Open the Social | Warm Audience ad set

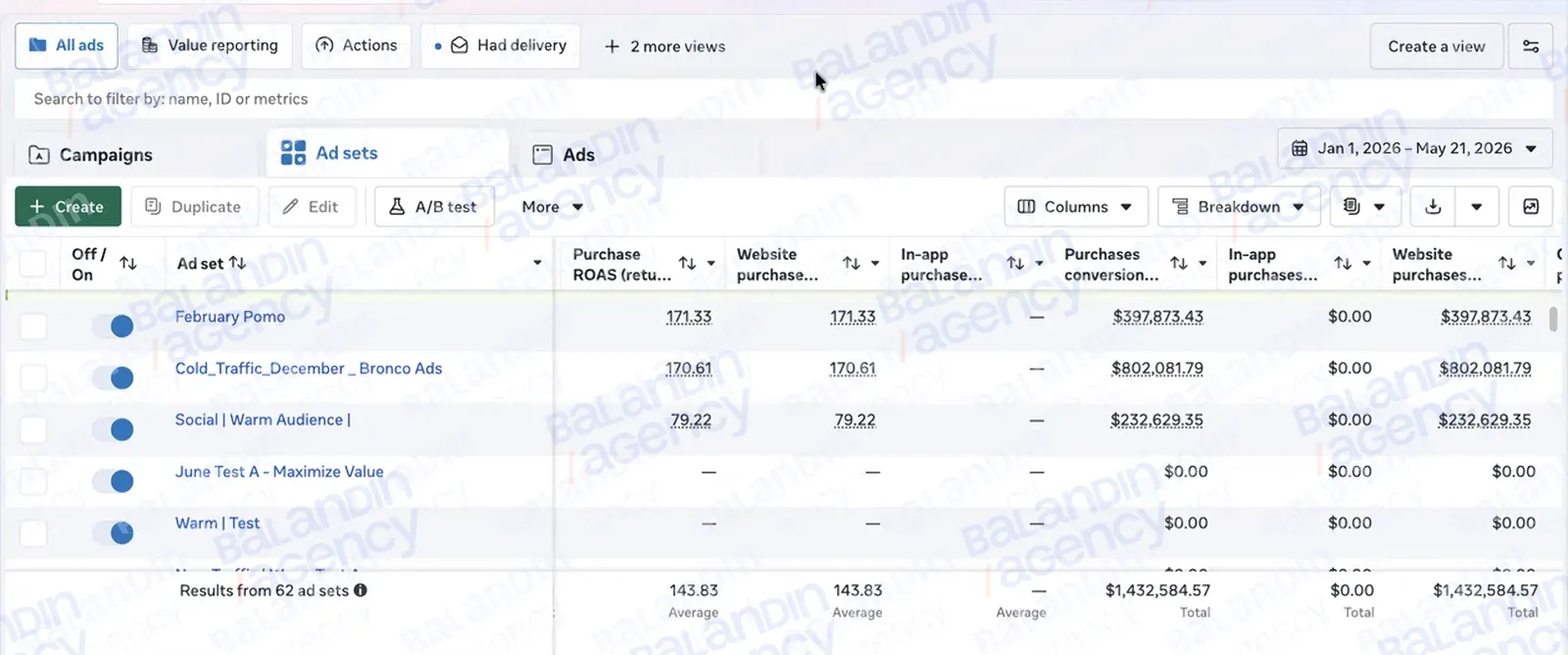click(x=263, y=420)
